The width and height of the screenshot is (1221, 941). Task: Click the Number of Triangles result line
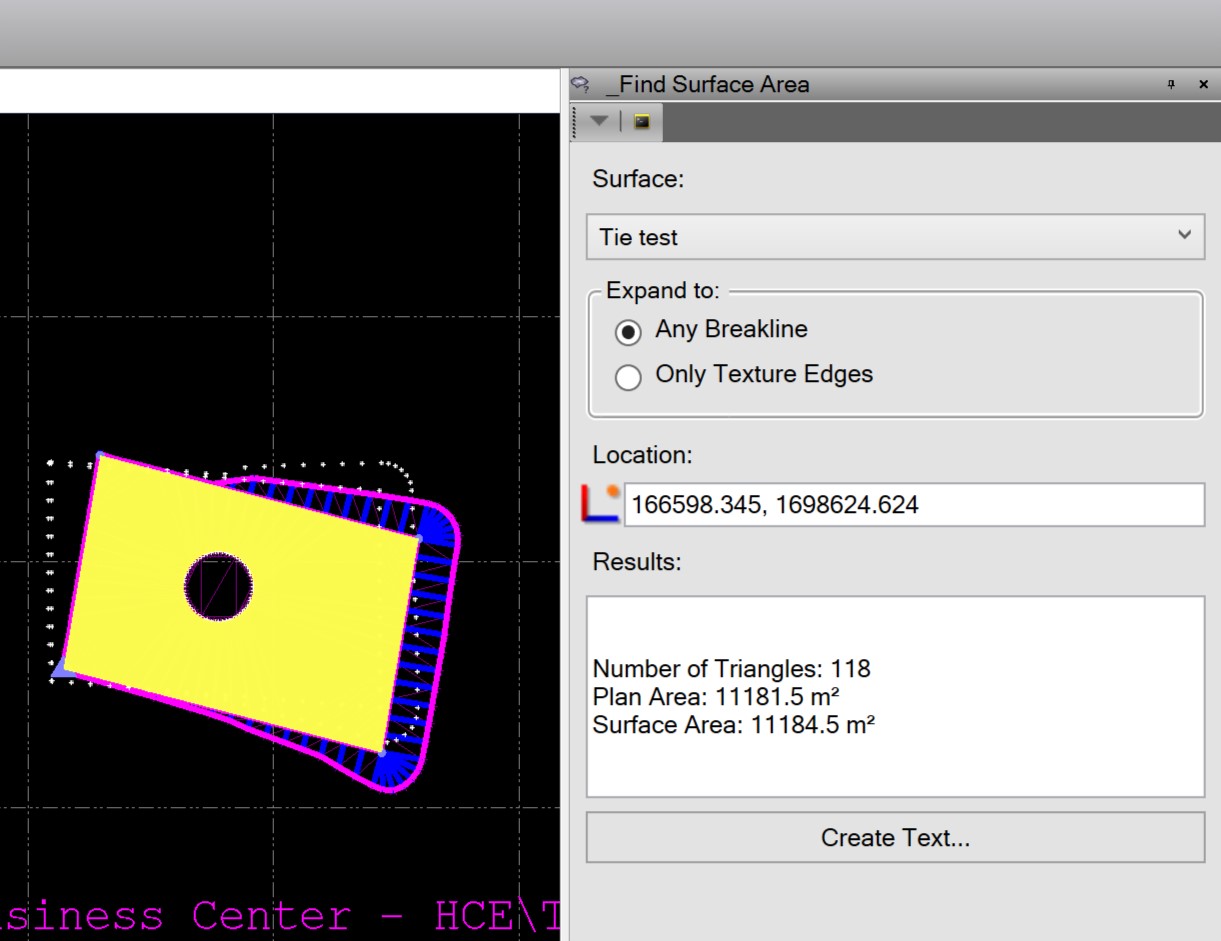pos(732,668)
